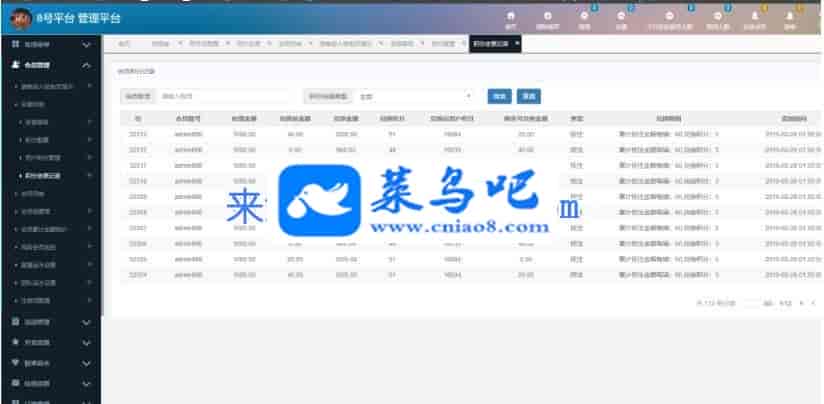Click ID cell "32304"
Viewport: 824px width, 404px height.
(138, 275)
